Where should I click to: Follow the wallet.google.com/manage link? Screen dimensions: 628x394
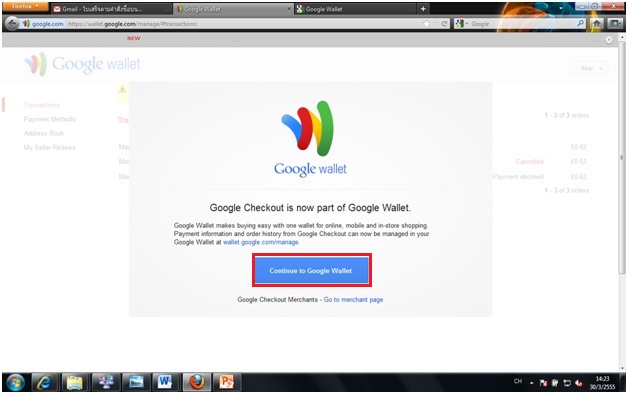click(x=261, y=242)
